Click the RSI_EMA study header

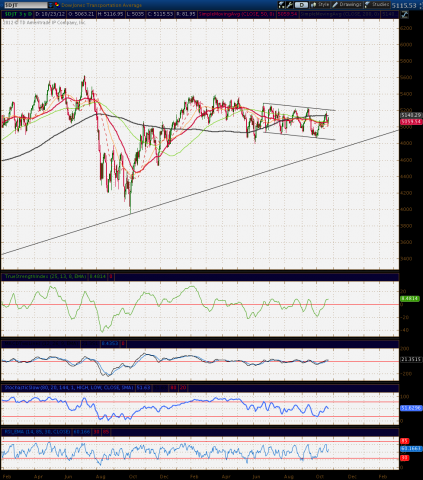(37, 432)
